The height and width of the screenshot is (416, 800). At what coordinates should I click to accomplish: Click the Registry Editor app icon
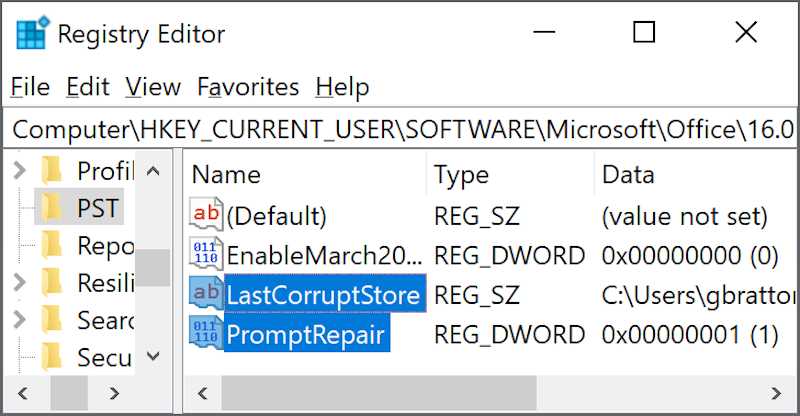31,33
